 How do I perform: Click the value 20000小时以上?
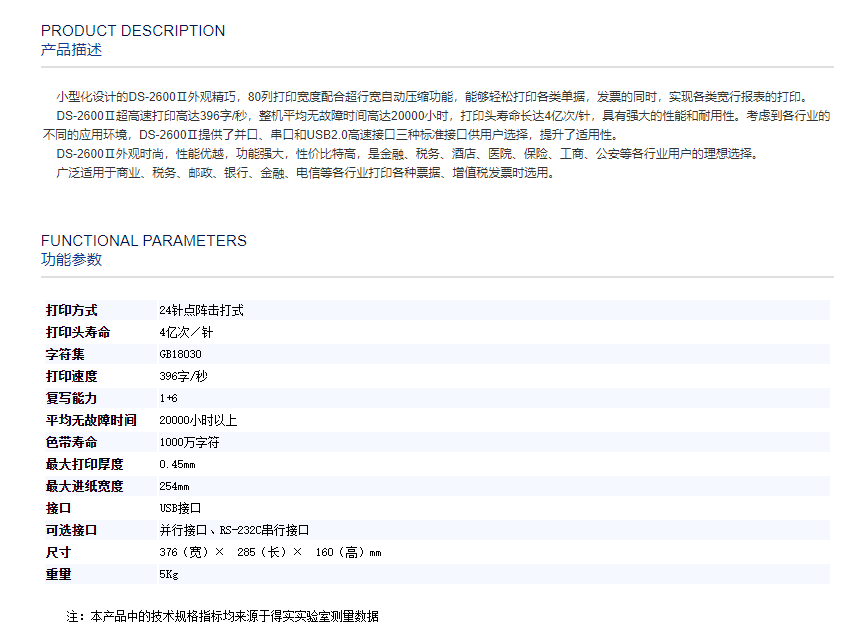pos(198,420)
